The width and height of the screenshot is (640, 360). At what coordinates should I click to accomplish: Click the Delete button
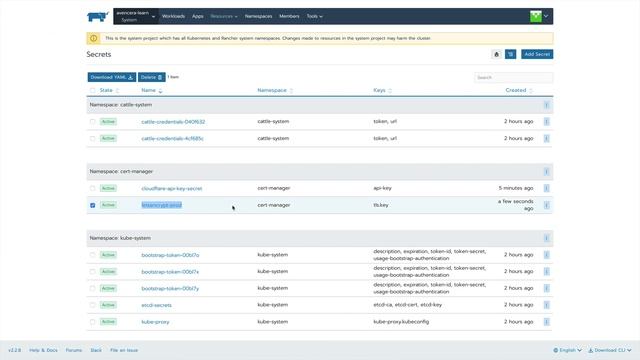pos(151,77)
